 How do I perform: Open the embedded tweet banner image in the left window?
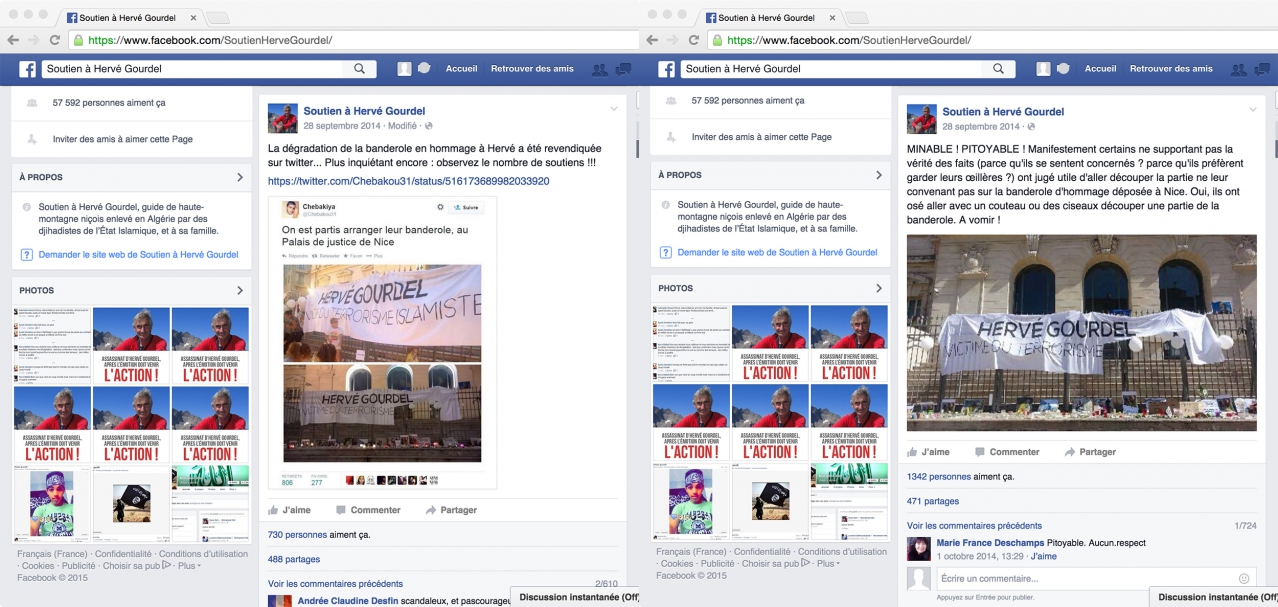(x=382, y=363)
